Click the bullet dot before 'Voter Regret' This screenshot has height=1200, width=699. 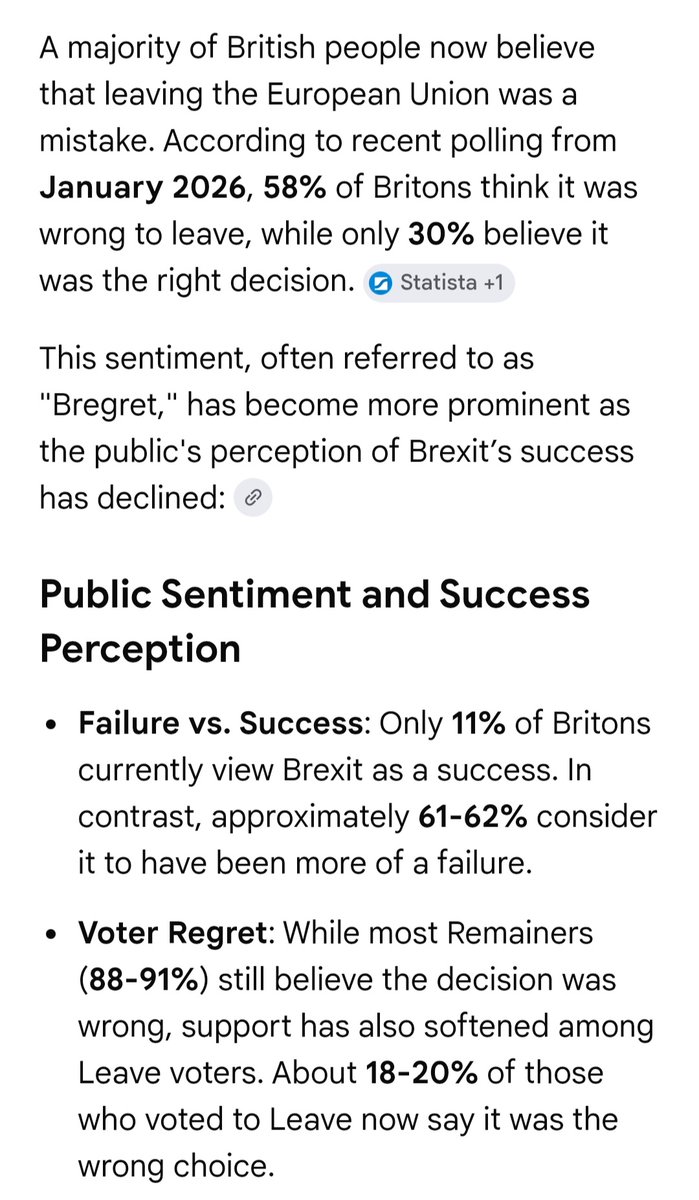[51, 934]
